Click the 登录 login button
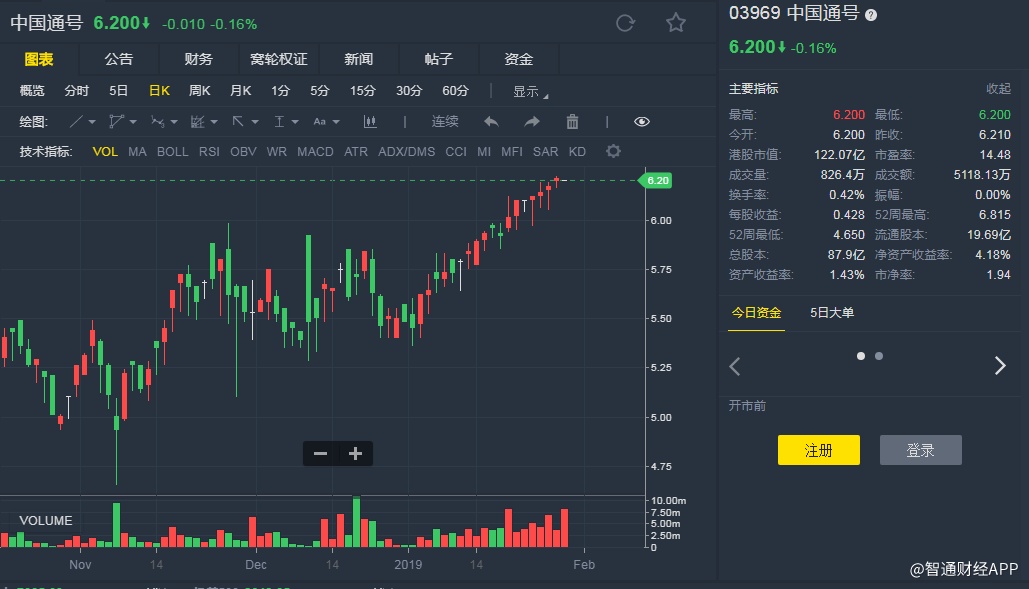This screenshot has height=589, width=1029. (920, 450)
